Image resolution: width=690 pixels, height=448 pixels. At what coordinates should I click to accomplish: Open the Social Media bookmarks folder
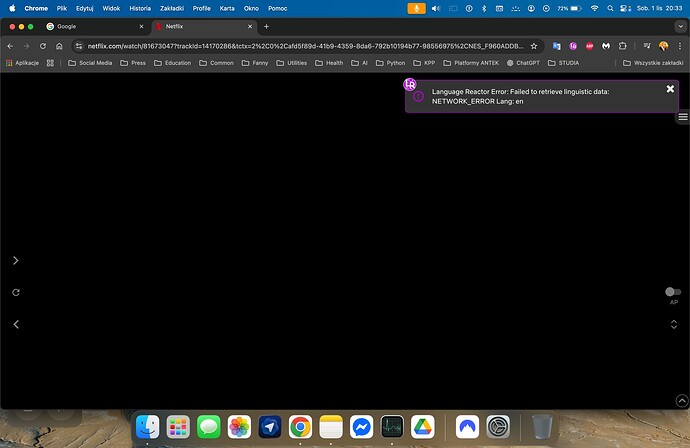coord(90,62)
